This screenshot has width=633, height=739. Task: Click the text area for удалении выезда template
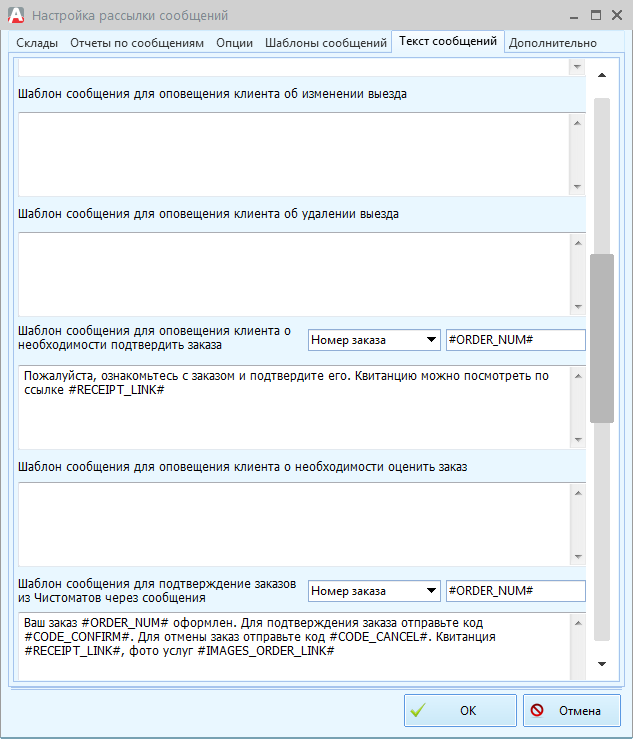(x=294, y=274)
